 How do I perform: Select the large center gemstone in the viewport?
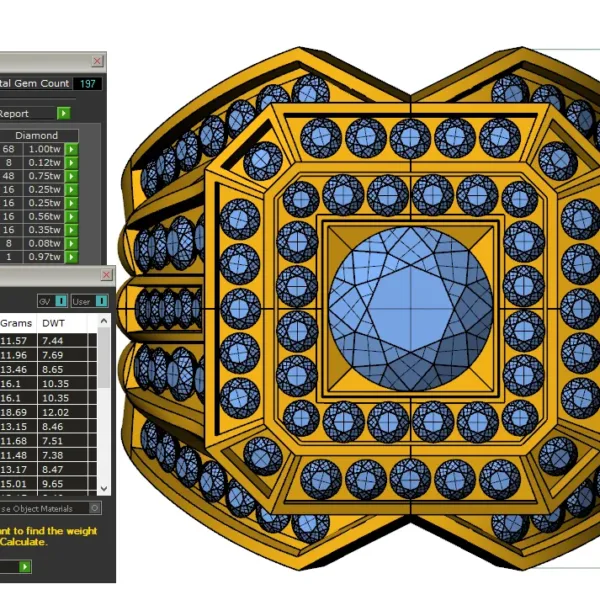point(411,309)
